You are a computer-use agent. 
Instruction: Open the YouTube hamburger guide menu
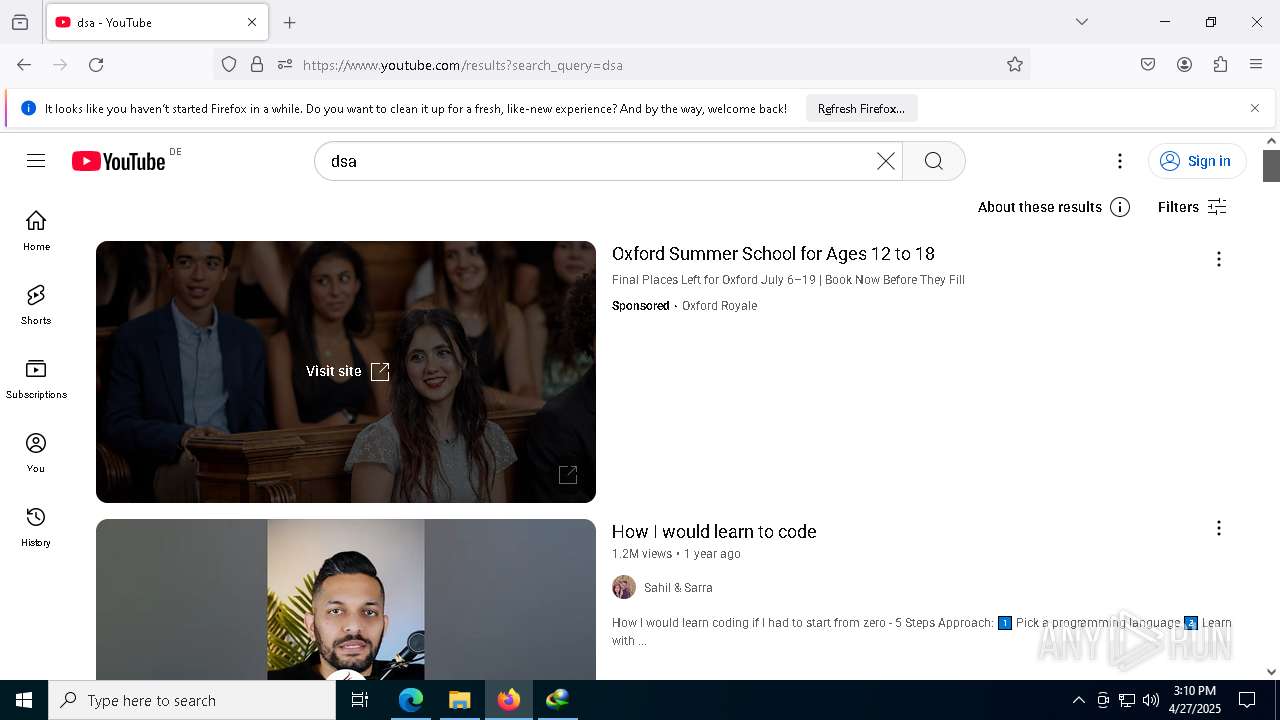[36, 161]
